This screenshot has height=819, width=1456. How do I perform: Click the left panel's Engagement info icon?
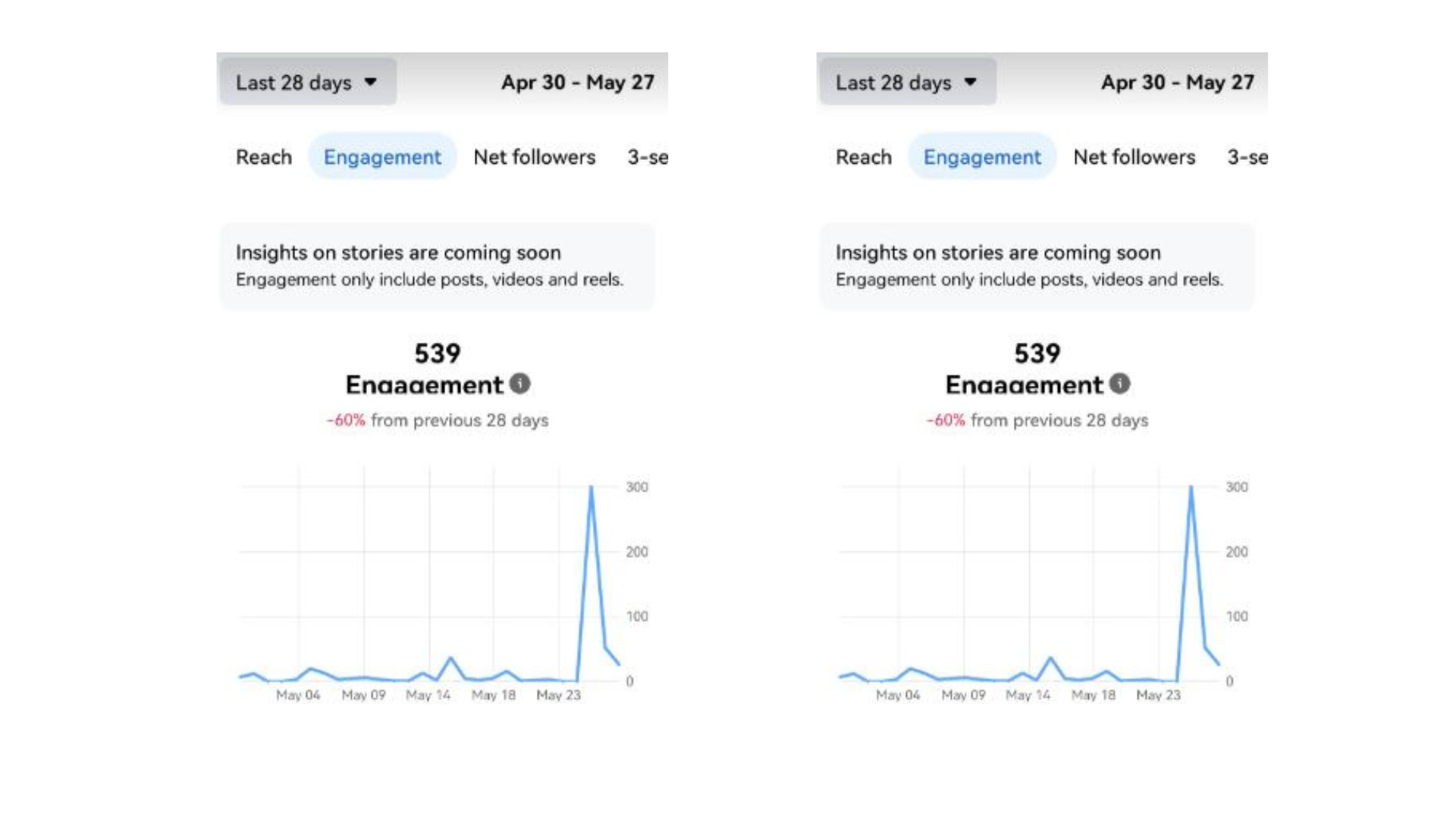pyautogui.click(x=520, y=384)
